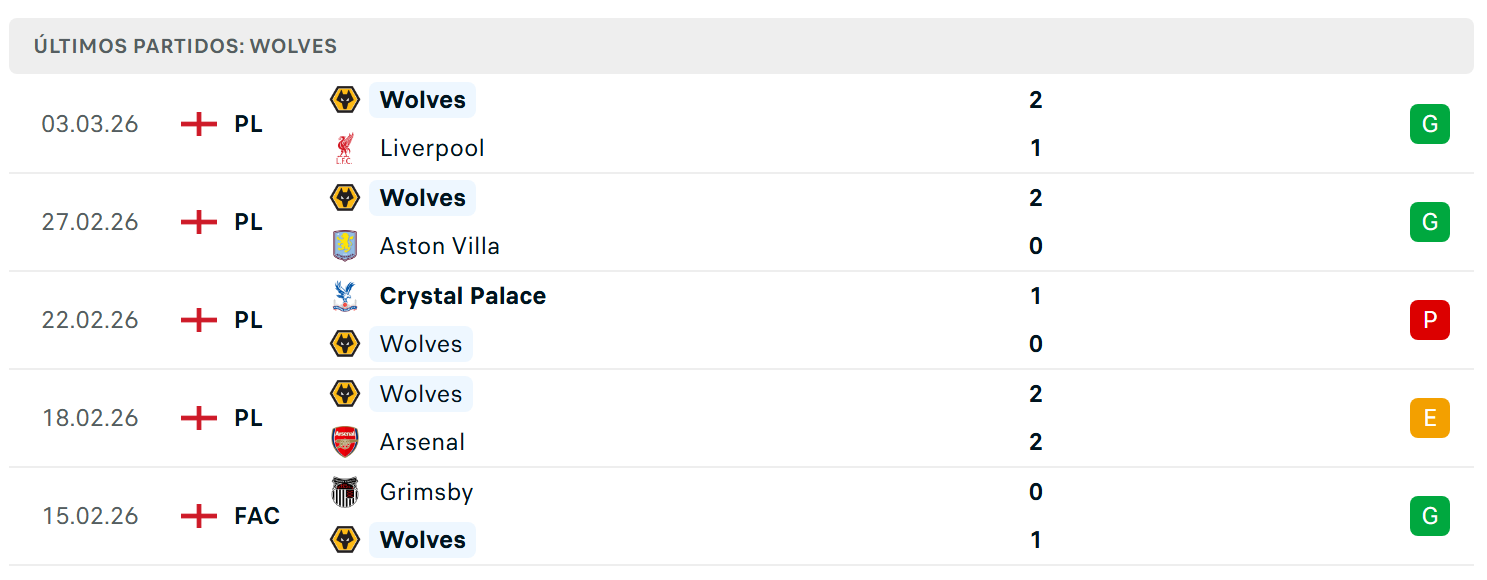Open the Grimsby team name link

(427, 492)
